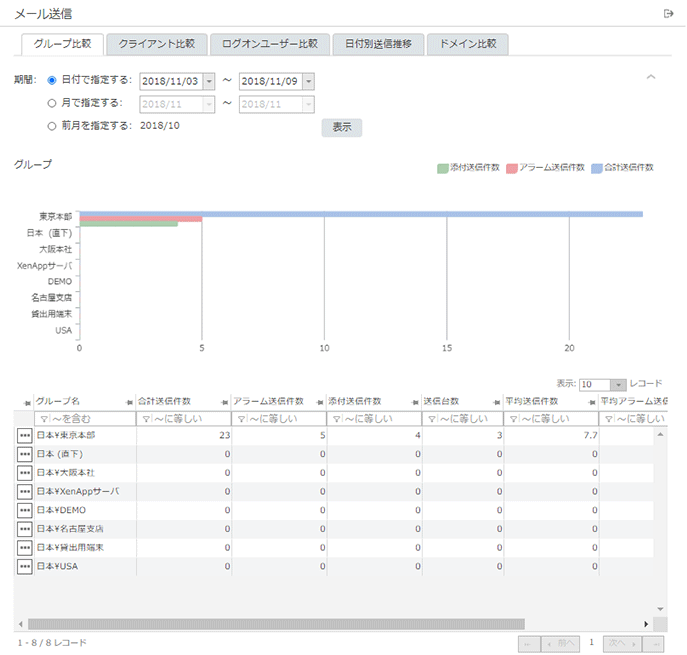Open row menu for 日本¥大阪本社
Viewport: 687px width, 655px height.
click(25, 472)
